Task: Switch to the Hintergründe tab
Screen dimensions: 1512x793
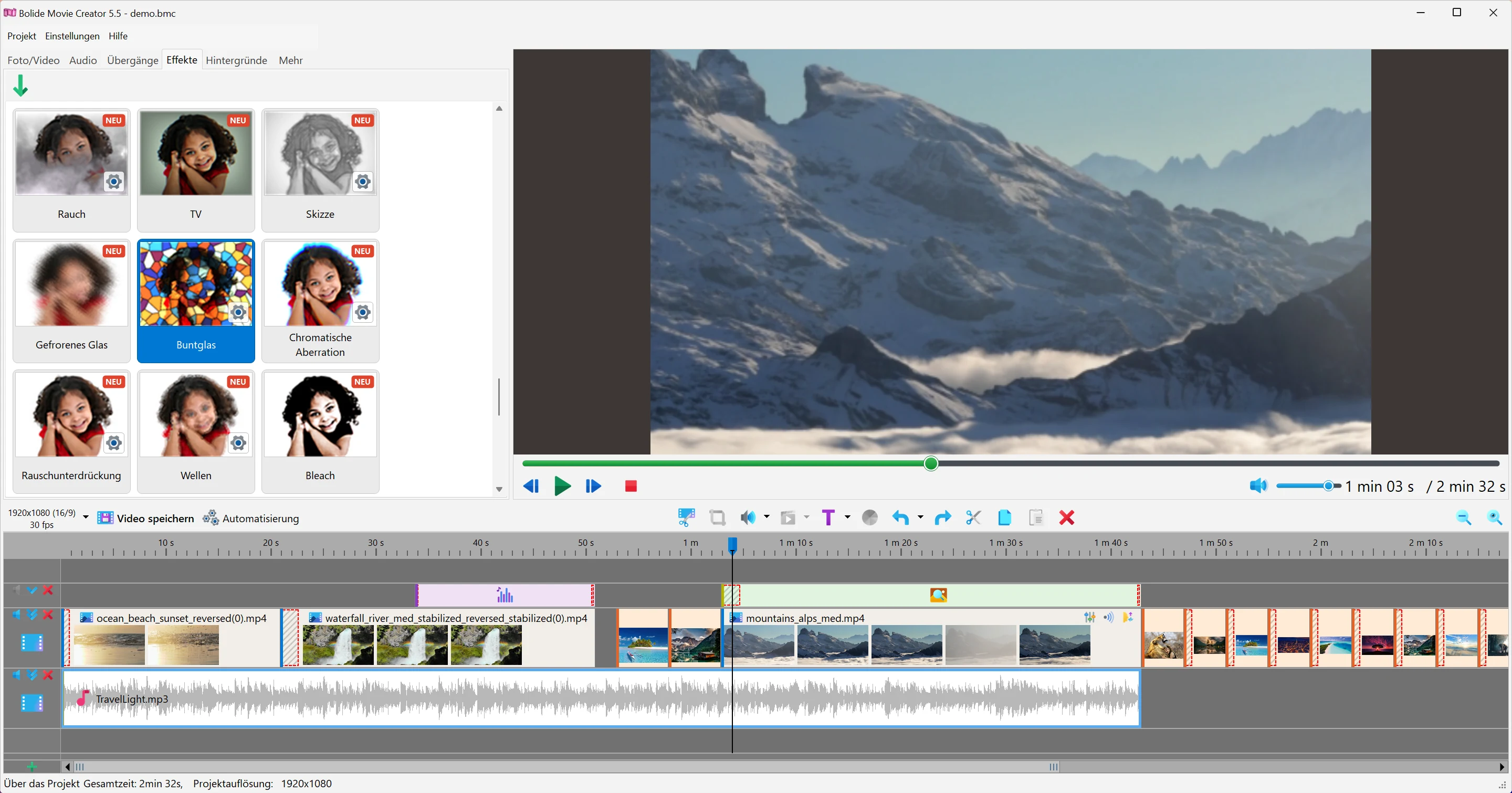Action: click(x=237, y=60)
